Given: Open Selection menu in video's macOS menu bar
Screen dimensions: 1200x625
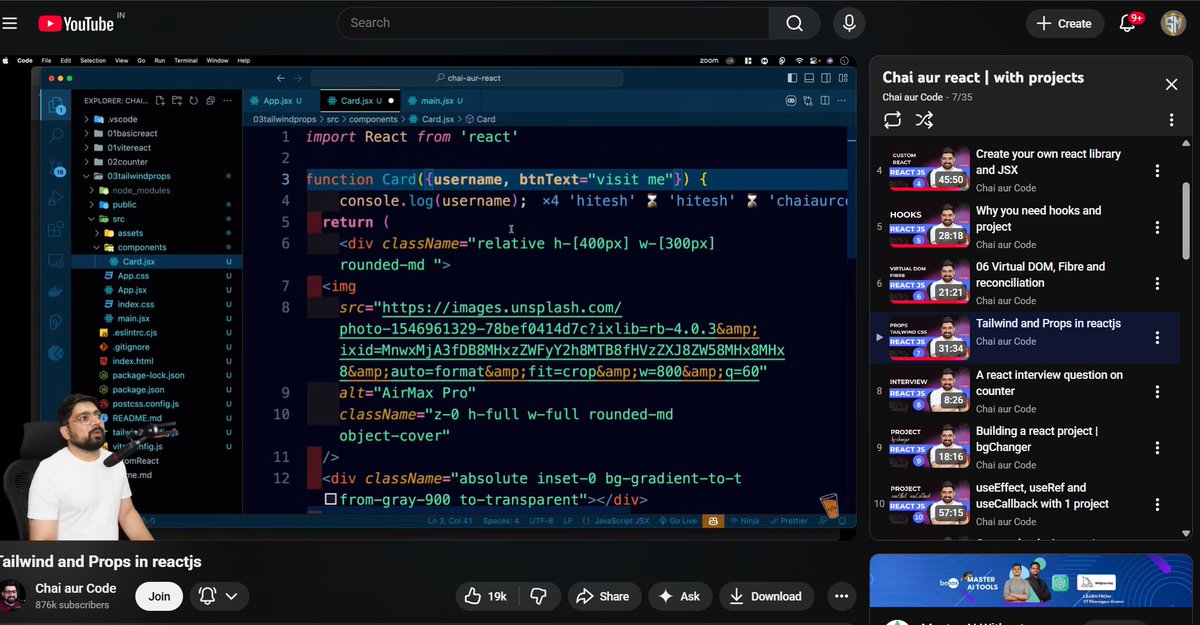Looking at the screenshot, I should tap(93, 60).
